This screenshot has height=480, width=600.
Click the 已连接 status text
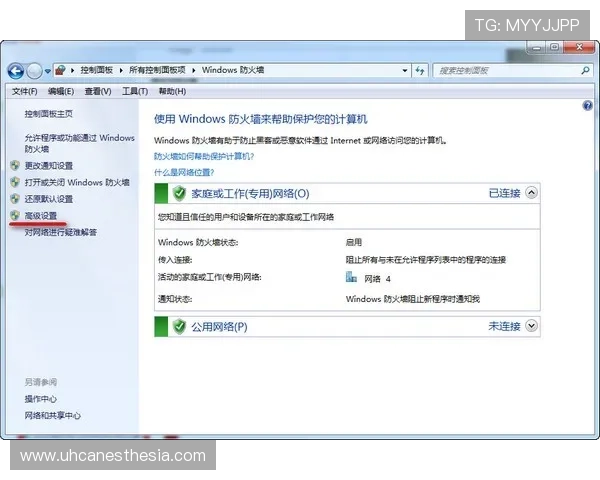(x=504, y=193)
